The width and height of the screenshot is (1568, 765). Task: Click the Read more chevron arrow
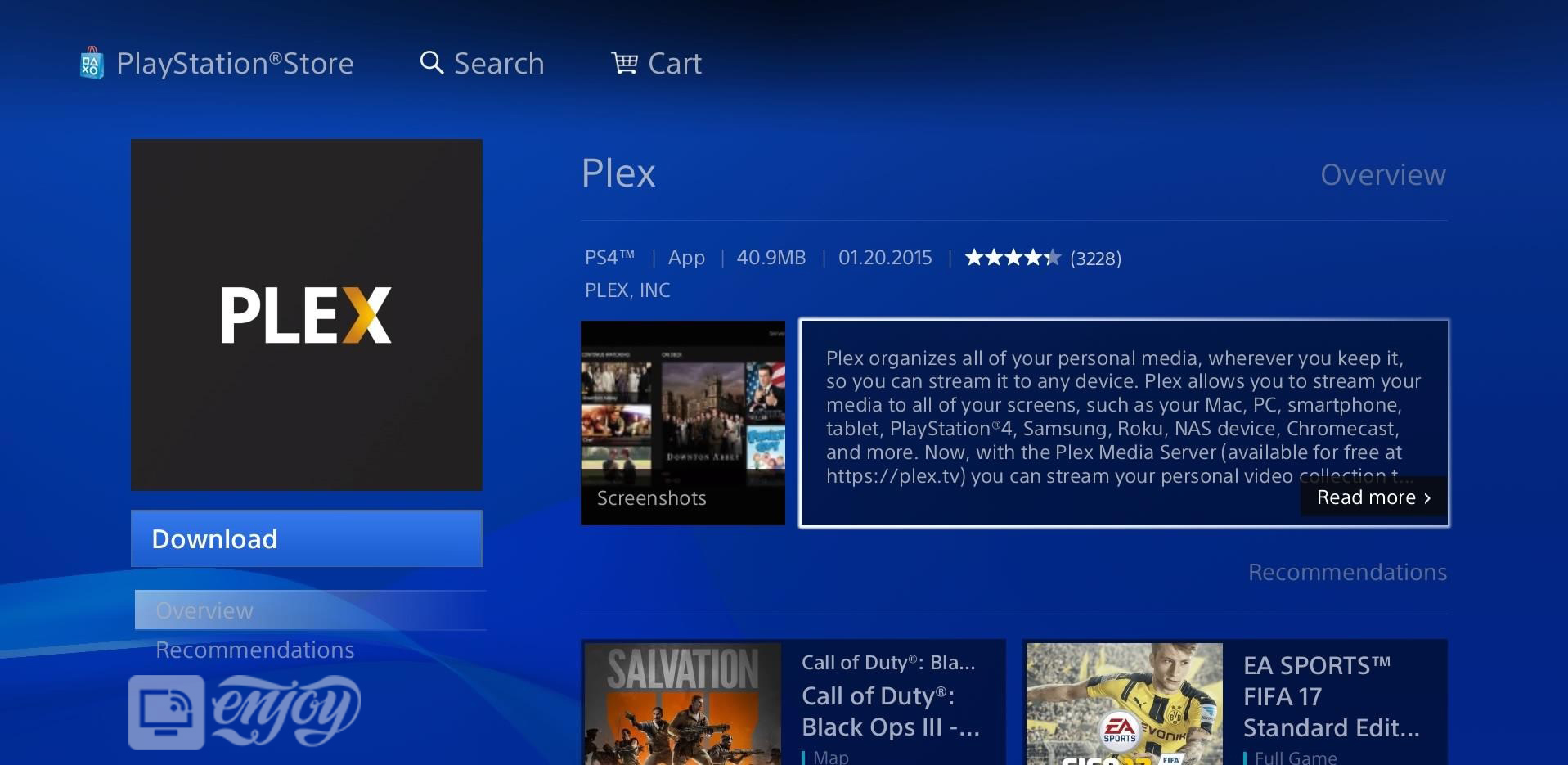[1427, 498]
